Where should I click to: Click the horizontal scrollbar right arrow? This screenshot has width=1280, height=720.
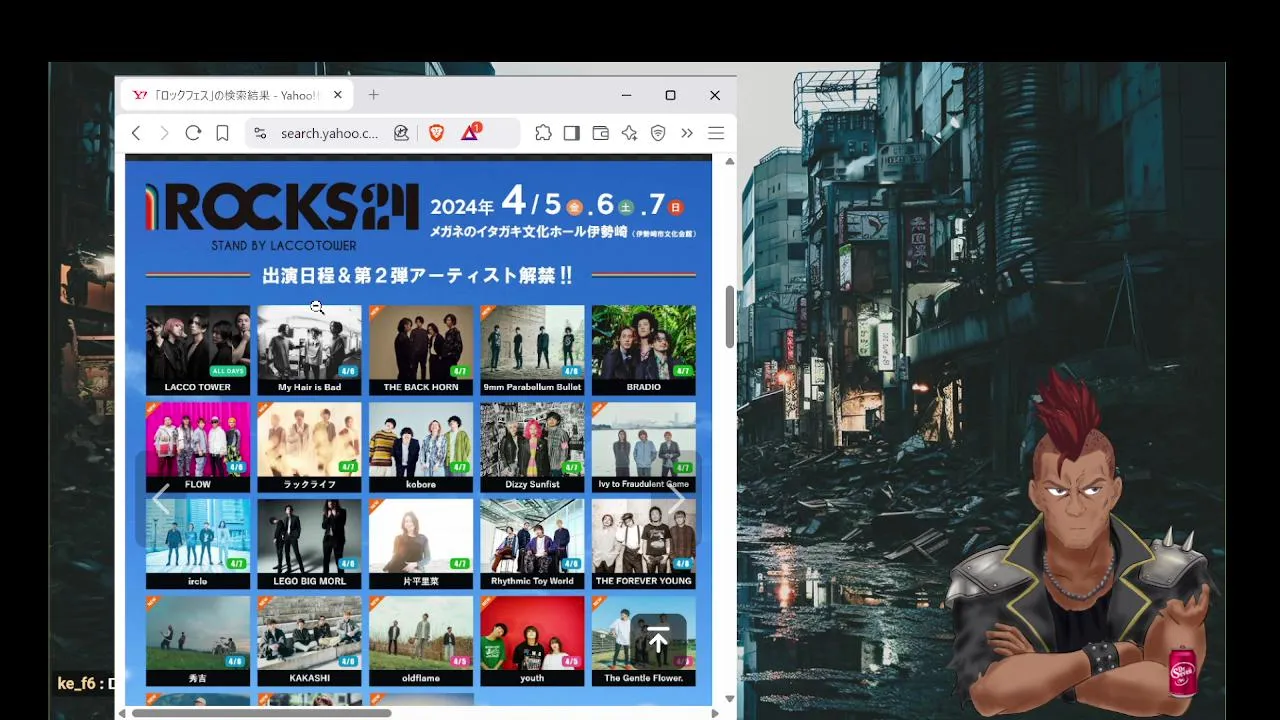(x=715, y=713)
